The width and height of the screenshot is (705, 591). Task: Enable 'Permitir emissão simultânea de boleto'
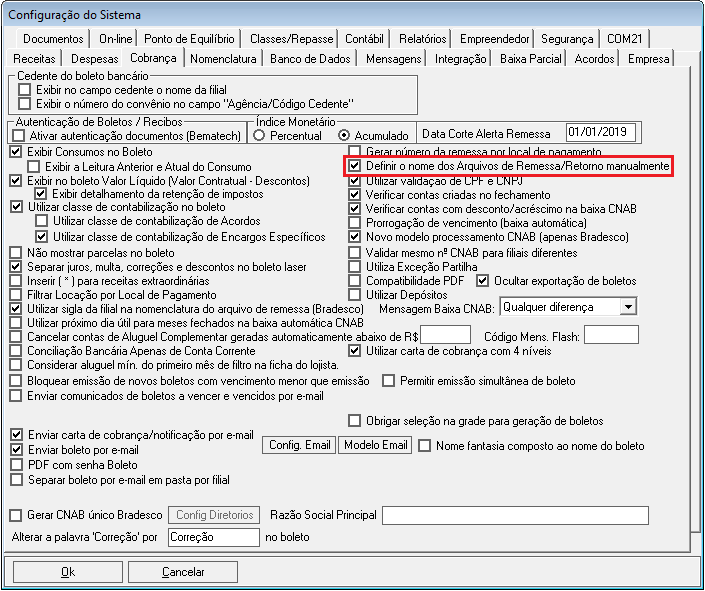point(388,381)
